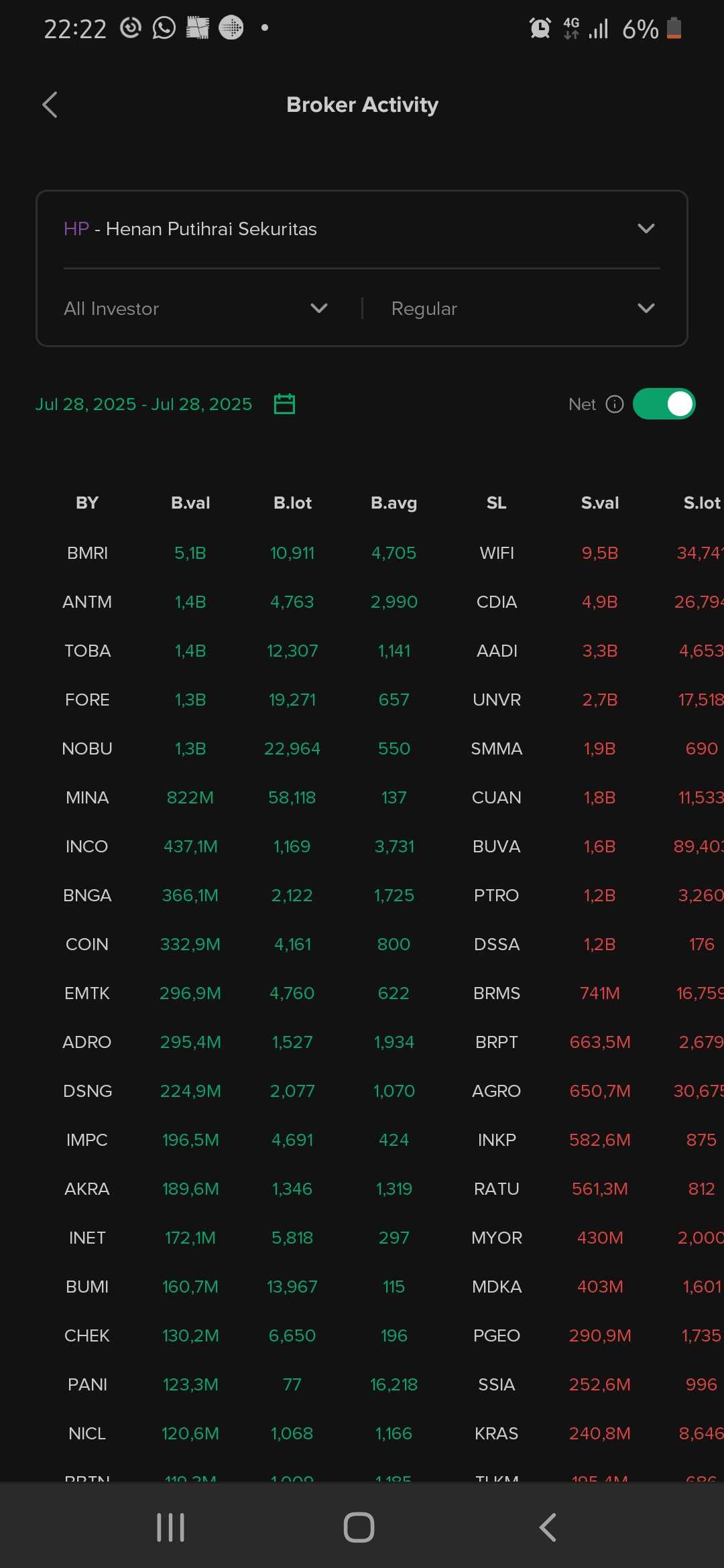Select BUMI stock ticker
Viewport: 724px width, 1568px height.
coord(87,1287)
